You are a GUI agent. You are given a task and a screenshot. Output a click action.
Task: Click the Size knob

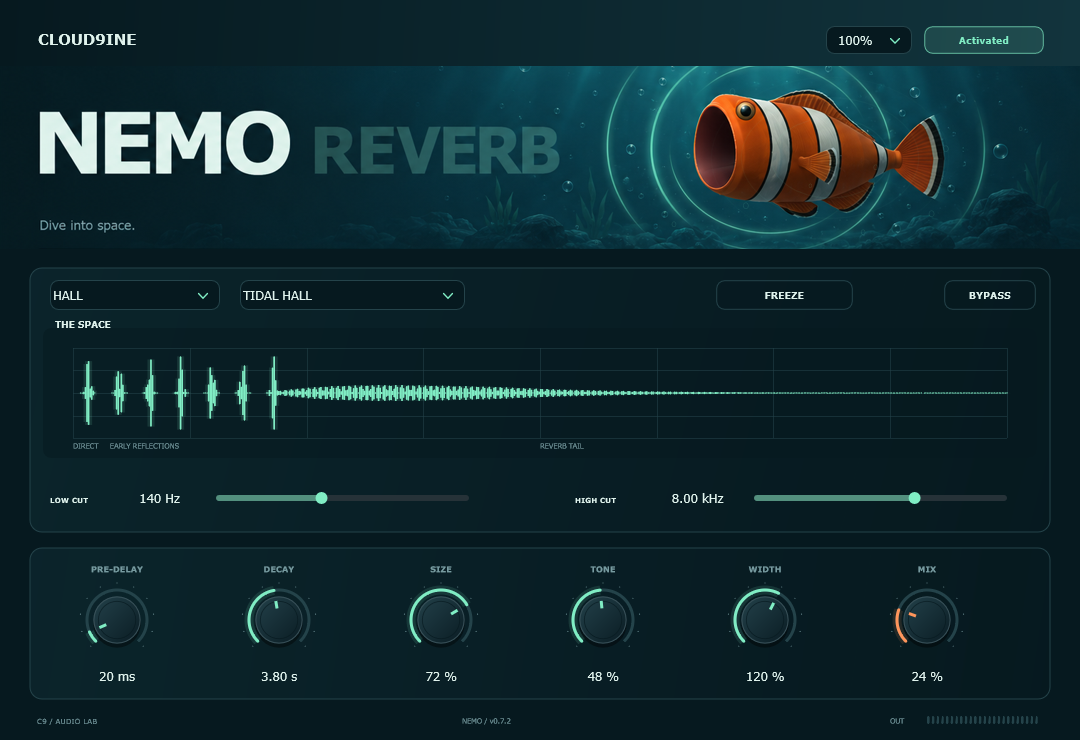click(441, 618)
